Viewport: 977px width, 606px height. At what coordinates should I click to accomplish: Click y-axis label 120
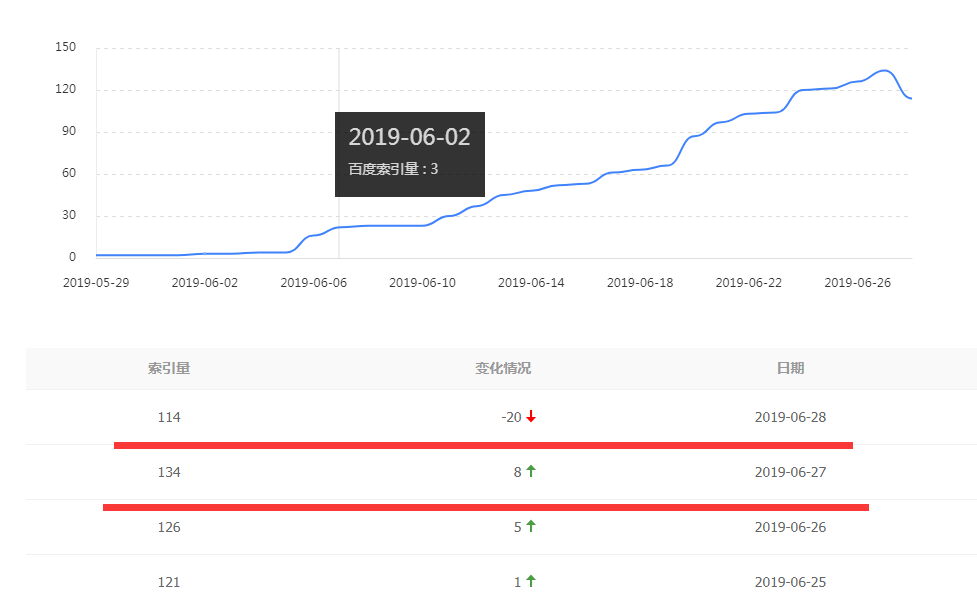click(x=65, y=89)
